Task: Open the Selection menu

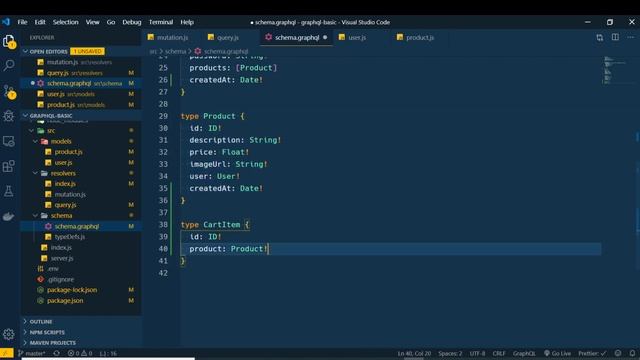Action: coord(65,22)
